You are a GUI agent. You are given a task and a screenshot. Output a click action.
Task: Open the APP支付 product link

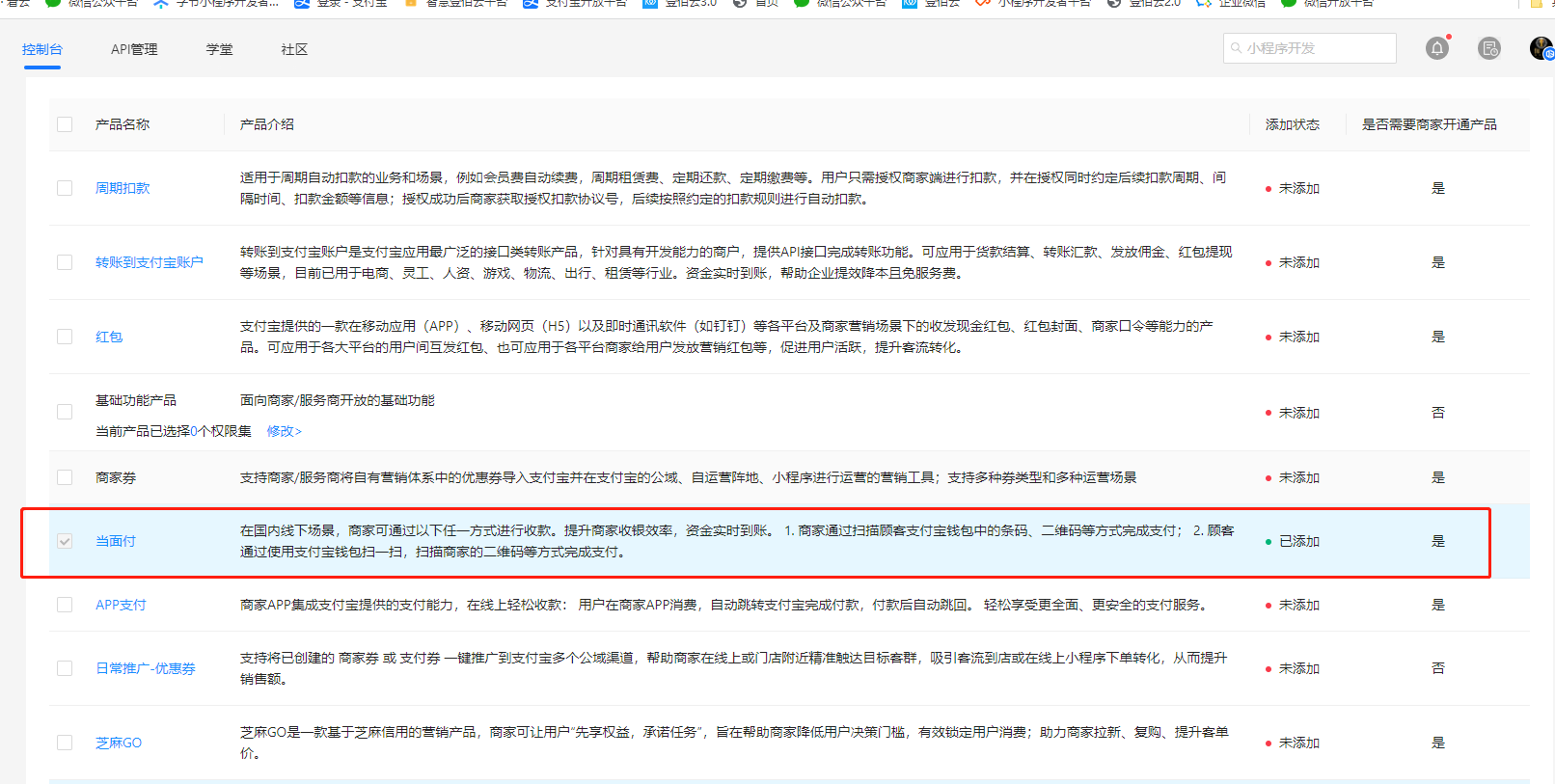click(121, 605)
